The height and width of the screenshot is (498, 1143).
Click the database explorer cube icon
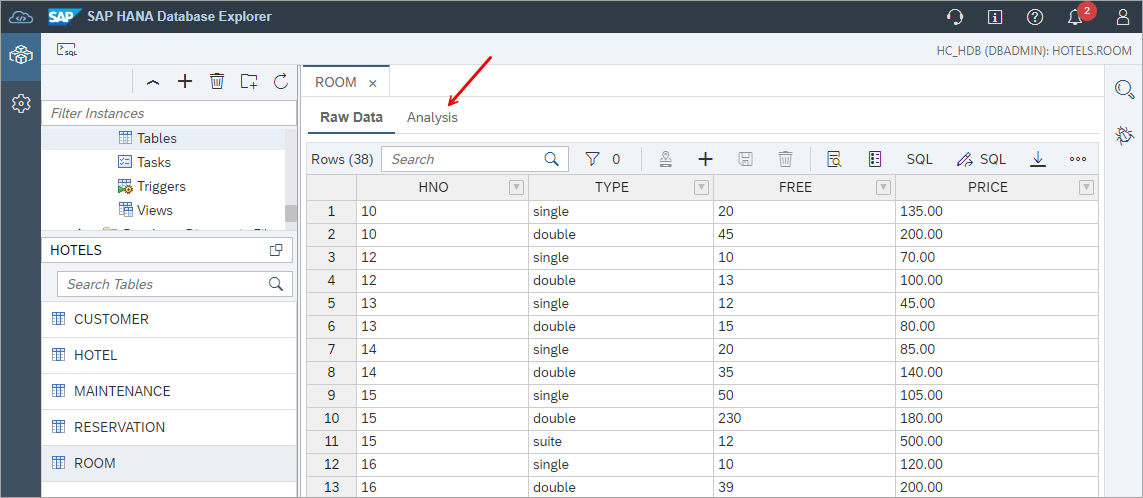[20, 56]
